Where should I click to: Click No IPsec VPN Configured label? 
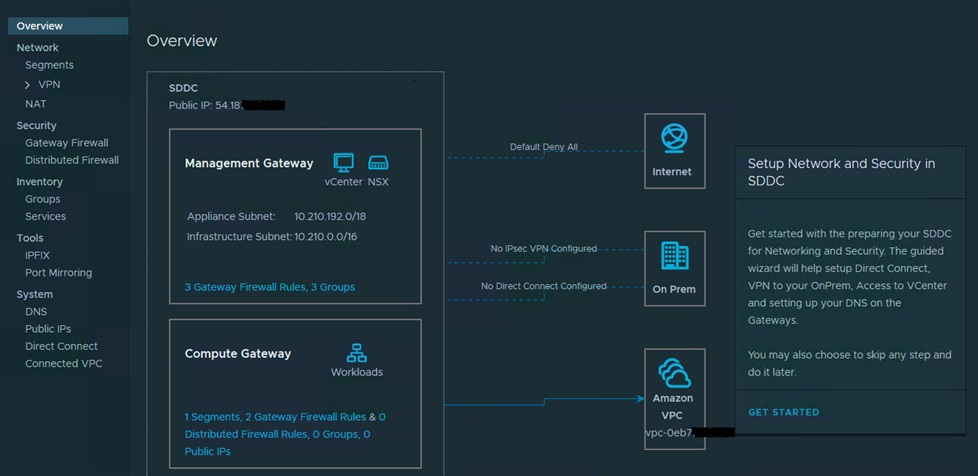coord(544,248)
